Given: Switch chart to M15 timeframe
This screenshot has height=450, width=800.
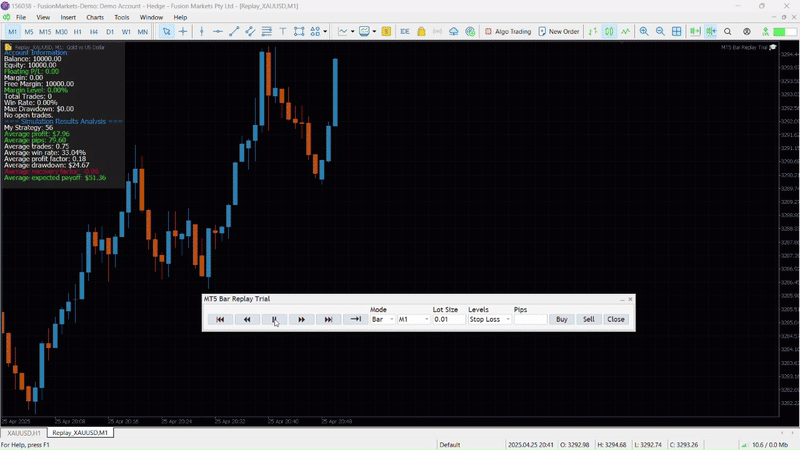Looking at the screenshot, I should pos(45,32).
